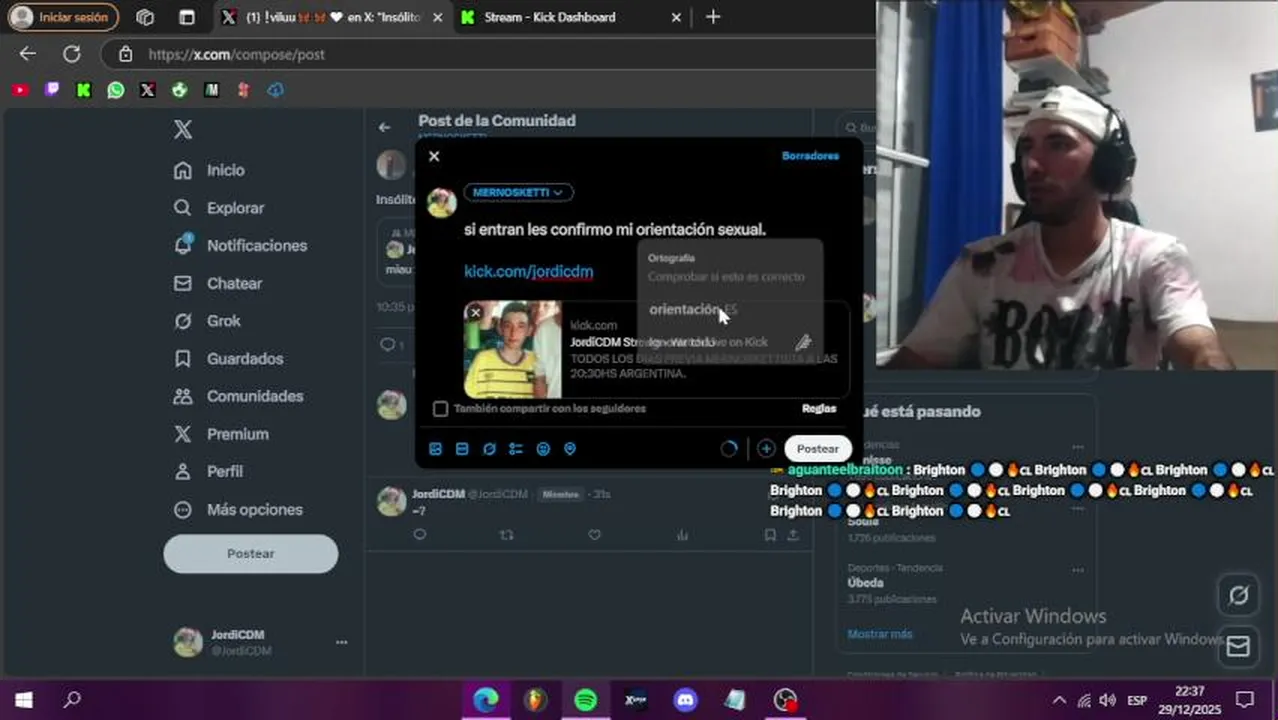The height and width of the screenshot is (720, 1278).
Task: Open emoji picker in compose toolbar
Action: coord(543,449)
